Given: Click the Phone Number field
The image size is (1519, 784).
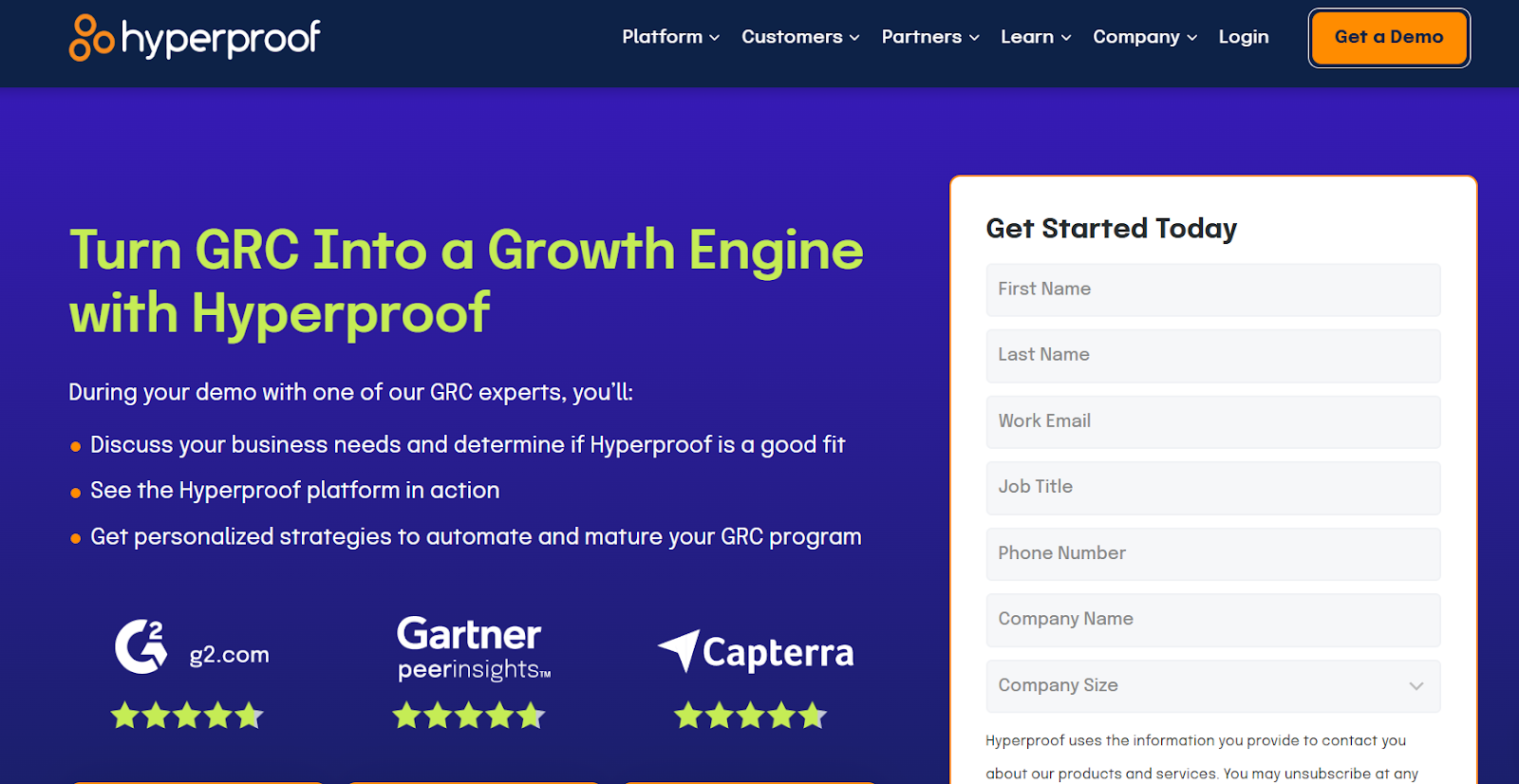Looking at the screenshot, I should coord(1213,553).
